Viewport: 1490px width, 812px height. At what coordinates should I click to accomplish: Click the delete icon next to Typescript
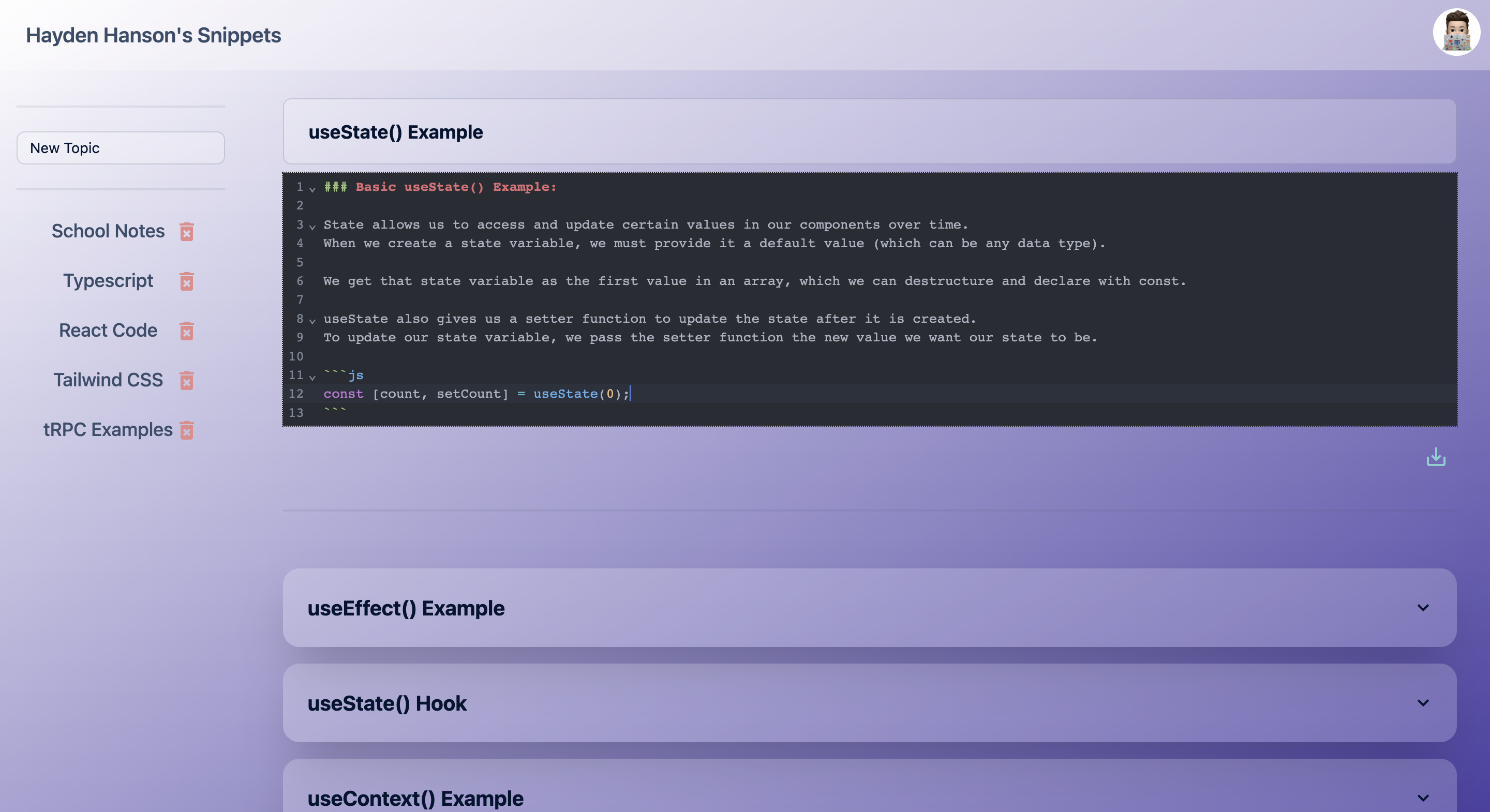point(186,280)
